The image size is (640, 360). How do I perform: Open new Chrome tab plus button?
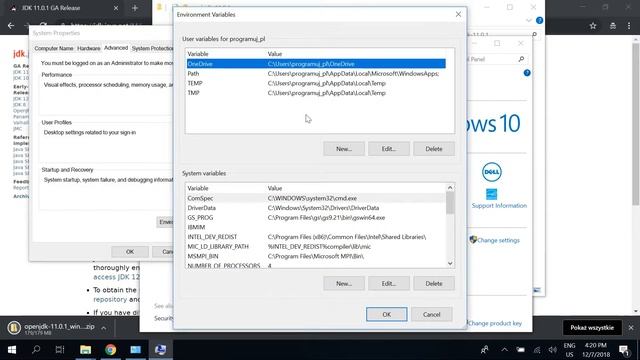point(135,8)
